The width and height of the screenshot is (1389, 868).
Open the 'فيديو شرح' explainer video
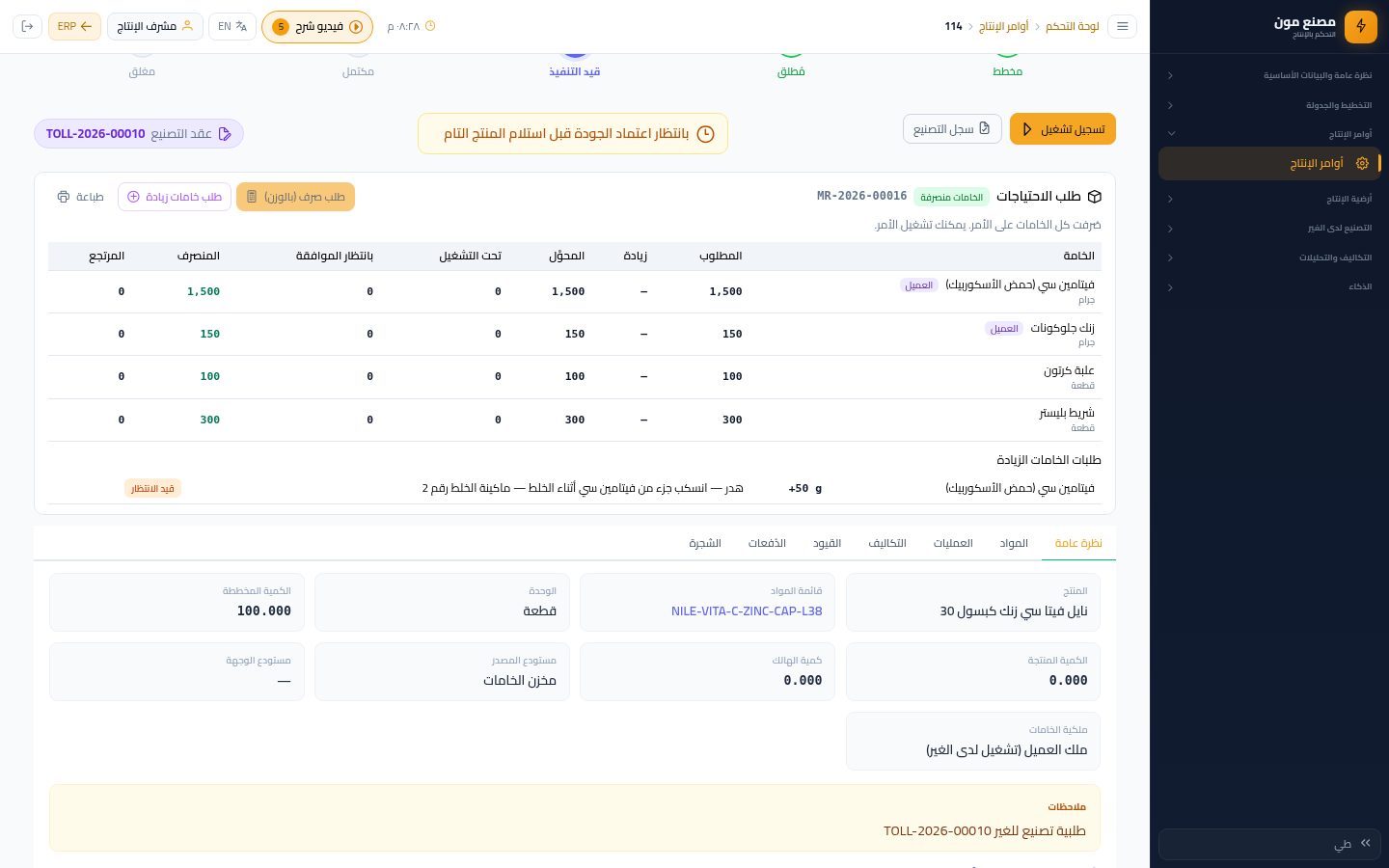pos(317,26)
